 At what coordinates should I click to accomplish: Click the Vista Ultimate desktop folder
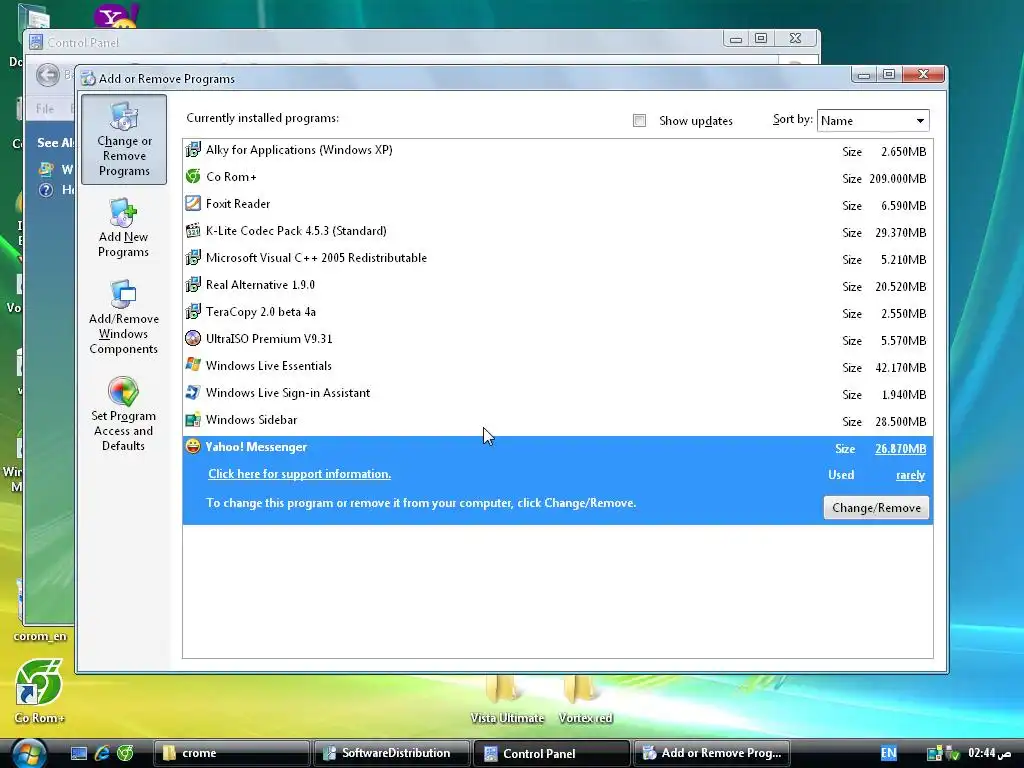coord(507,700)
